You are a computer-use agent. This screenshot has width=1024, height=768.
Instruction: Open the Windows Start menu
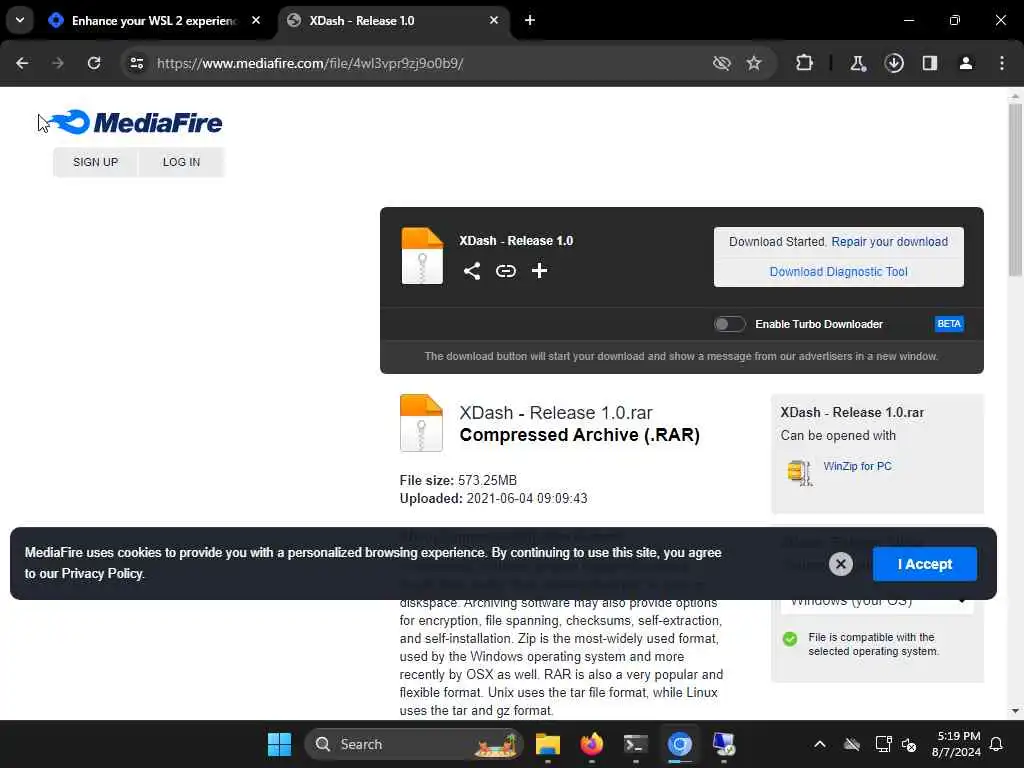click(280, 744)
